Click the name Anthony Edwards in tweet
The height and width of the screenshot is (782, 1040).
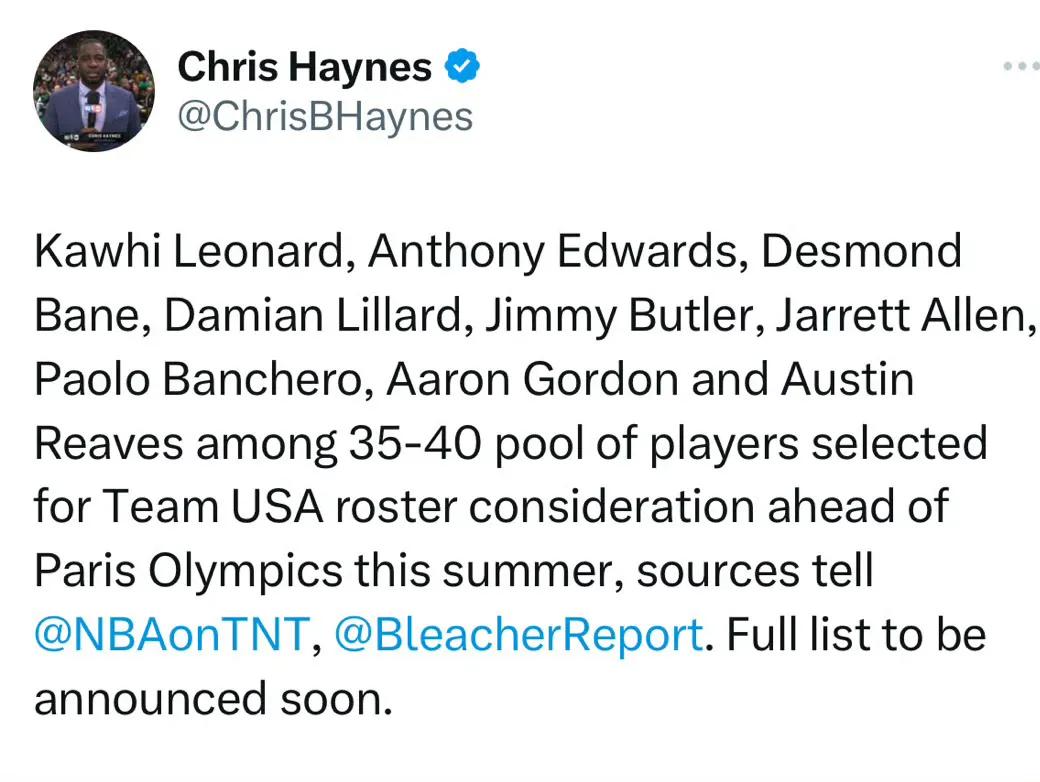point(552,253)
